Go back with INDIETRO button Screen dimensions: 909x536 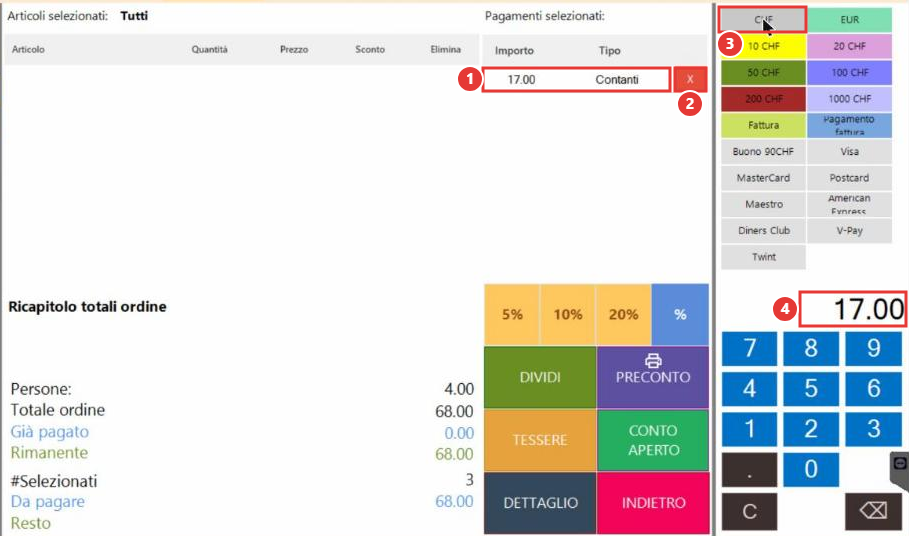coord(653,503)
